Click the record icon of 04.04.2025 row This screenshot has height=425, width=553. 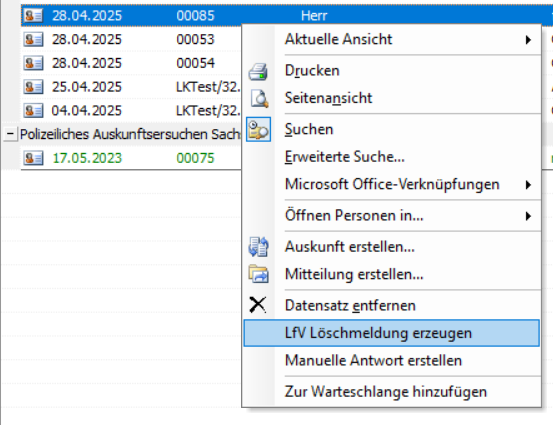point(33,110)
